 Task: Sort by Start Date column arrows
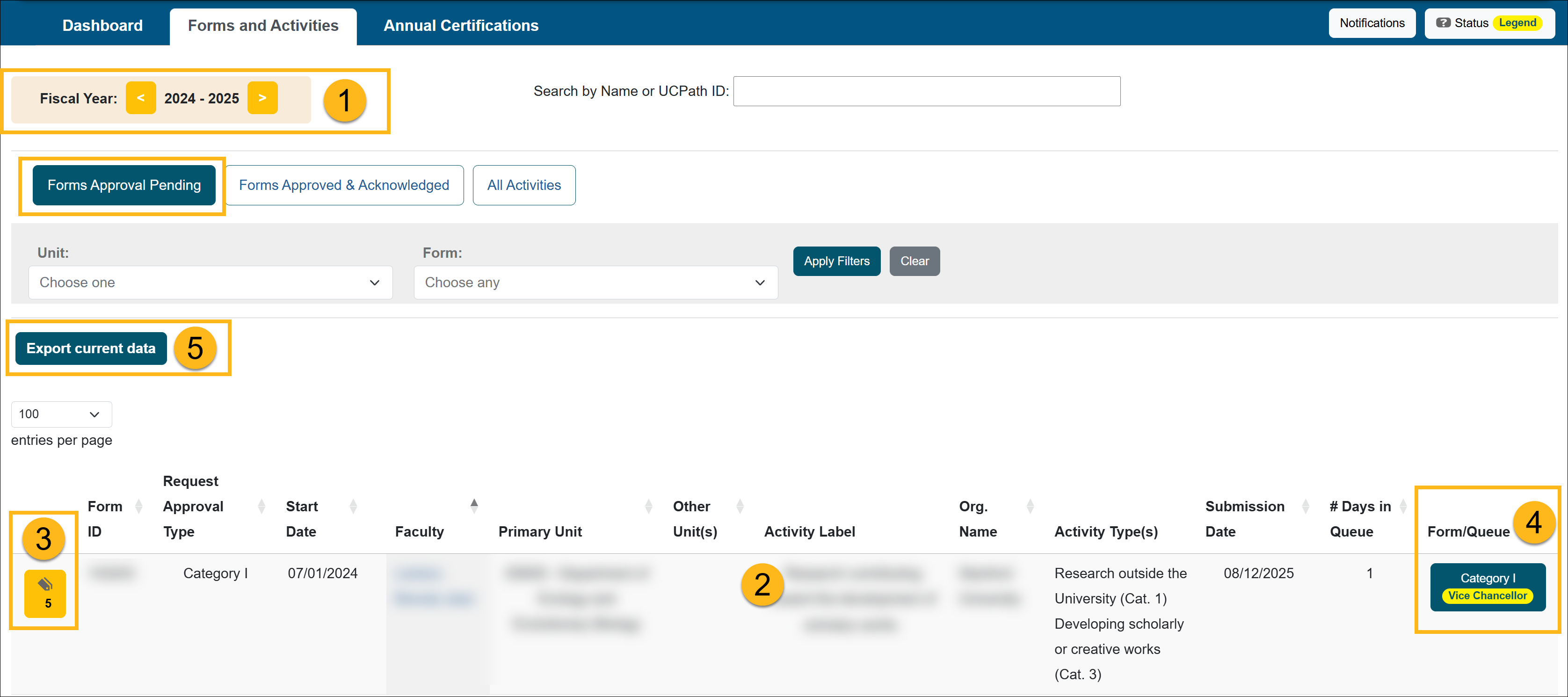353,507
